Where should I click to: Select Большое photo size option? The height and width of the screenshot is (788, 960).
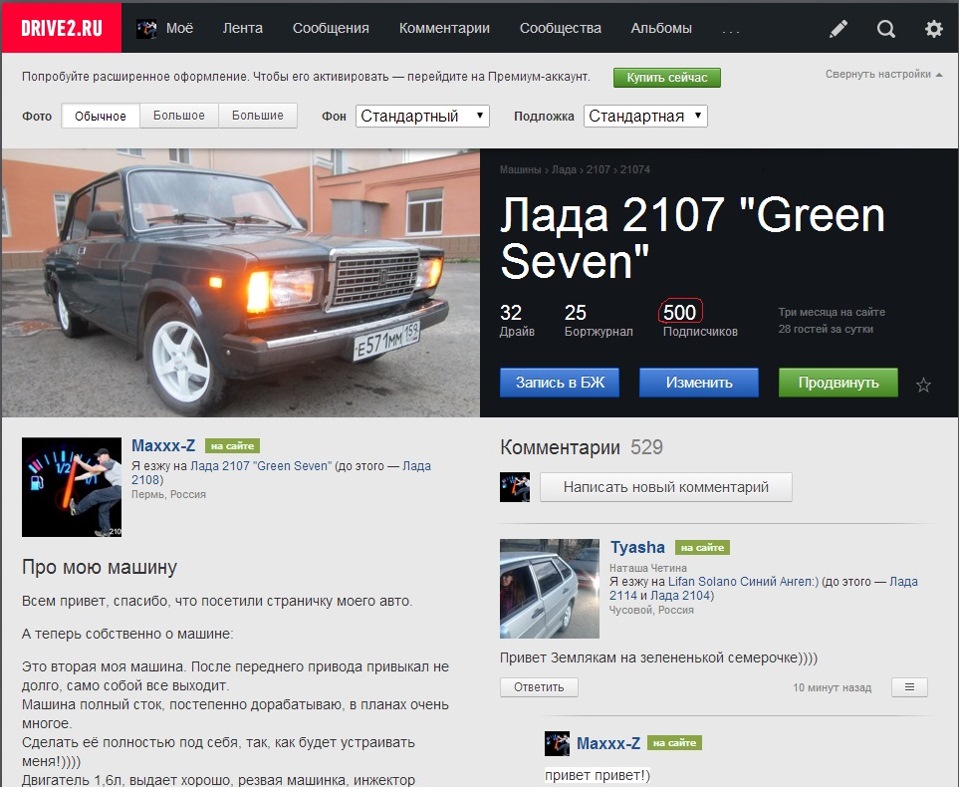coord(179,116)
